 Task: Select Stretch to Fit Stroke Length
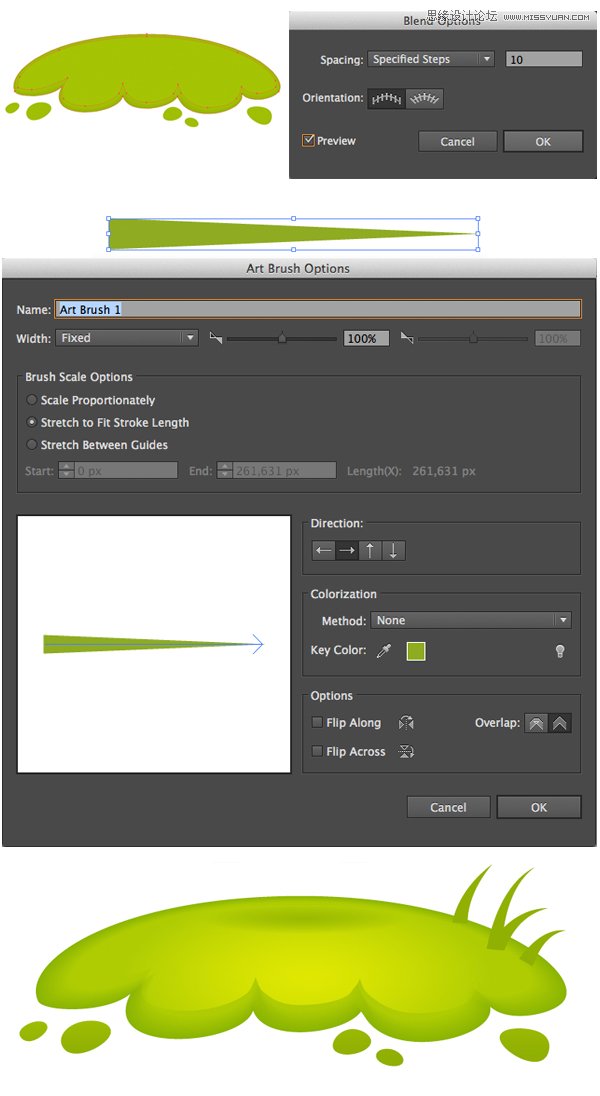pos(31,423)
